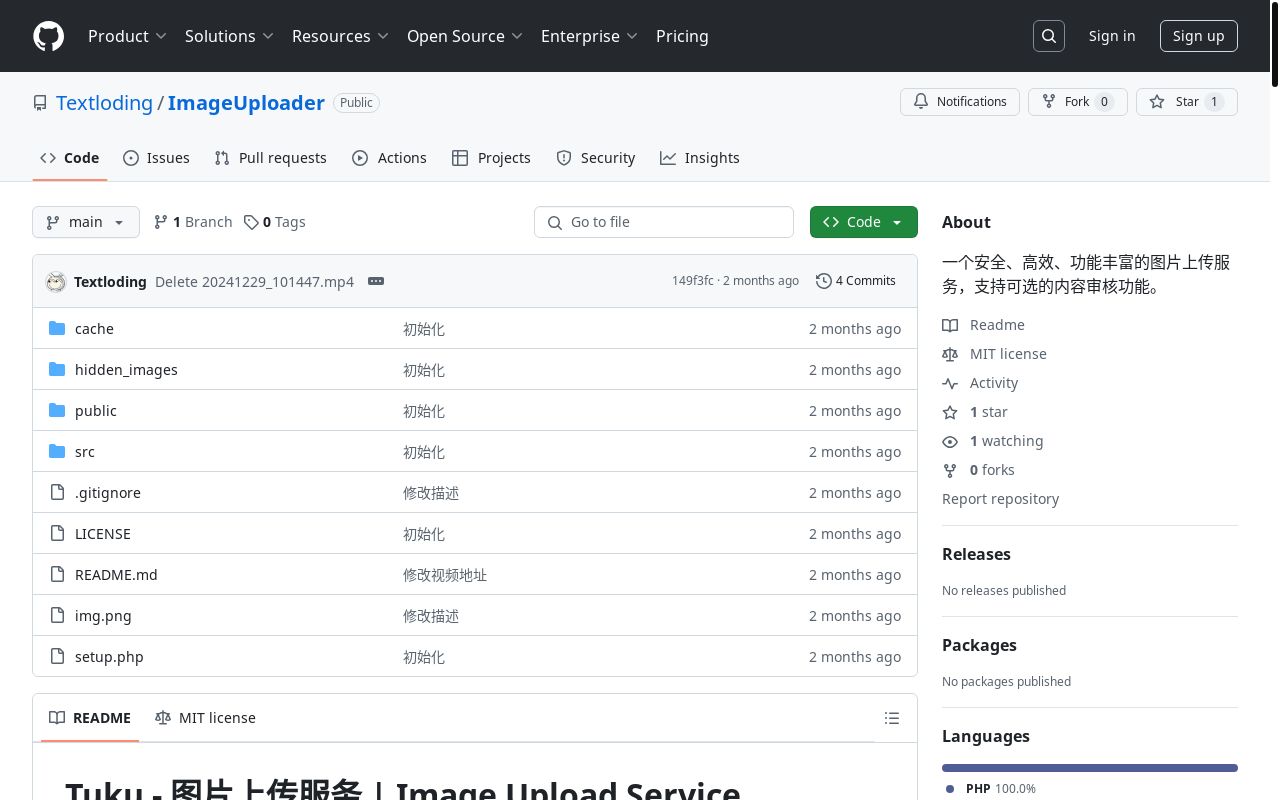Click the cache folder icon

pos(57,329)
